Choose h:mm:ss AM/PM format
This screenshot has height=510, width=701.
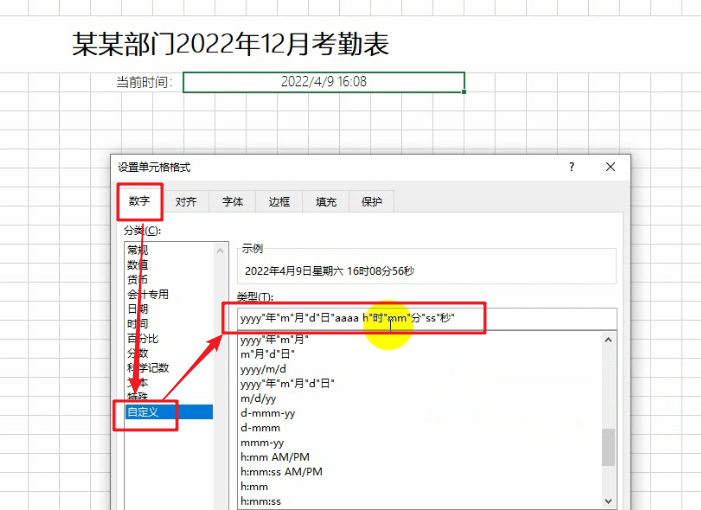click(x=282, y=472)
